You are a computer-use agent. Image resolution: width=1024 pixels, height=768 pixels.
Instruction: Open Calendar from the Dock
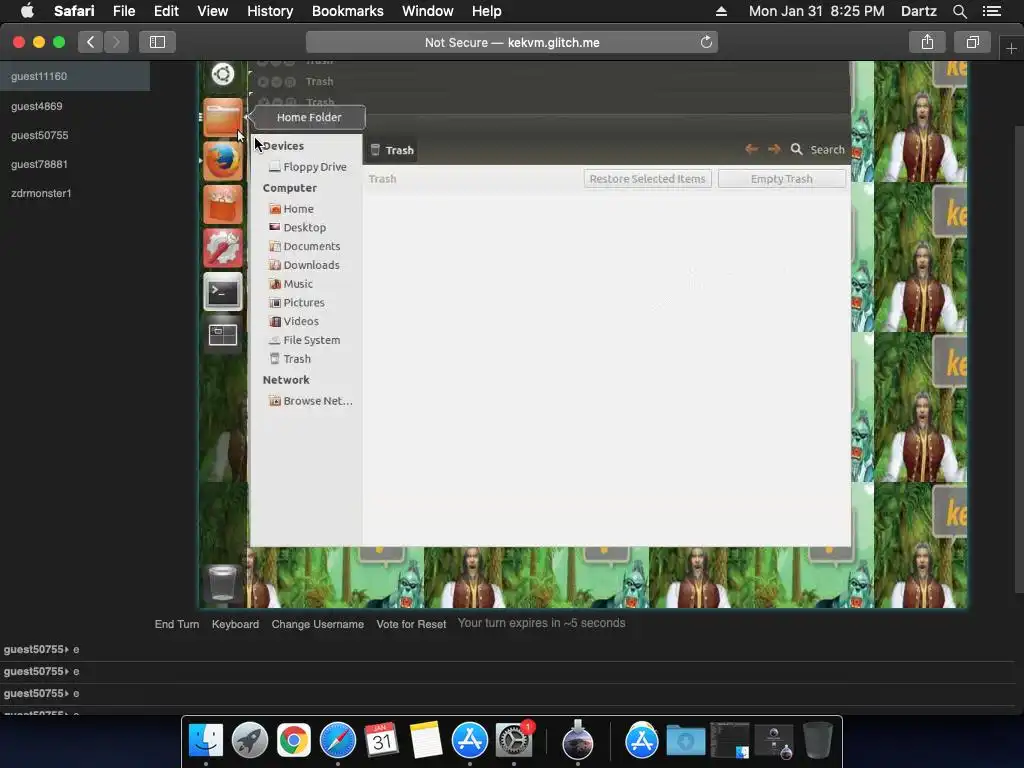click(x=381, y=741)
